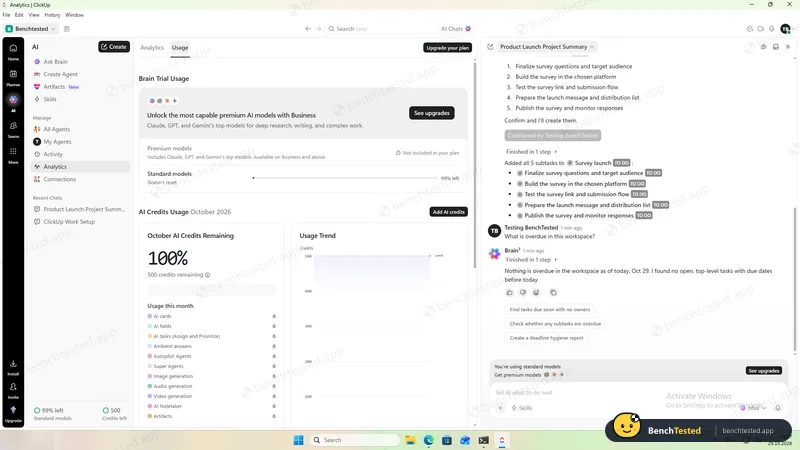Go forward with the right arrow
The height and width of the screenshot is (450, 800).
point(318,29)
